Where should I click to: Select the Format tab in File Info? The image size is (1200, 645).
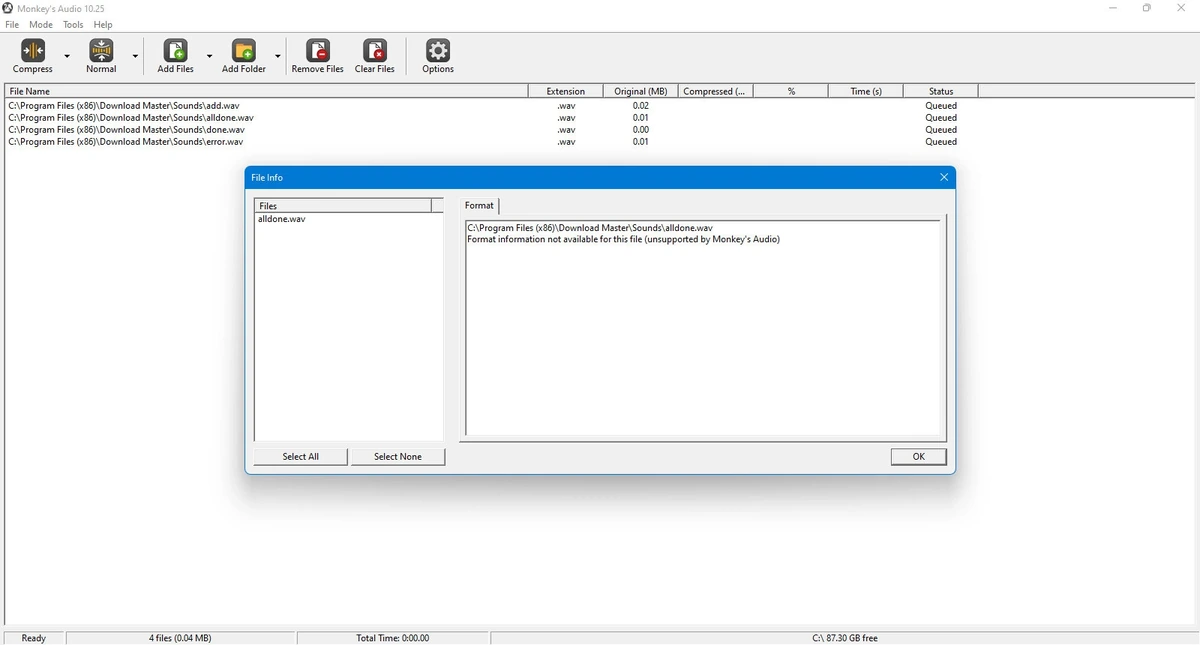pyautogui.click(x=479, y=205)
